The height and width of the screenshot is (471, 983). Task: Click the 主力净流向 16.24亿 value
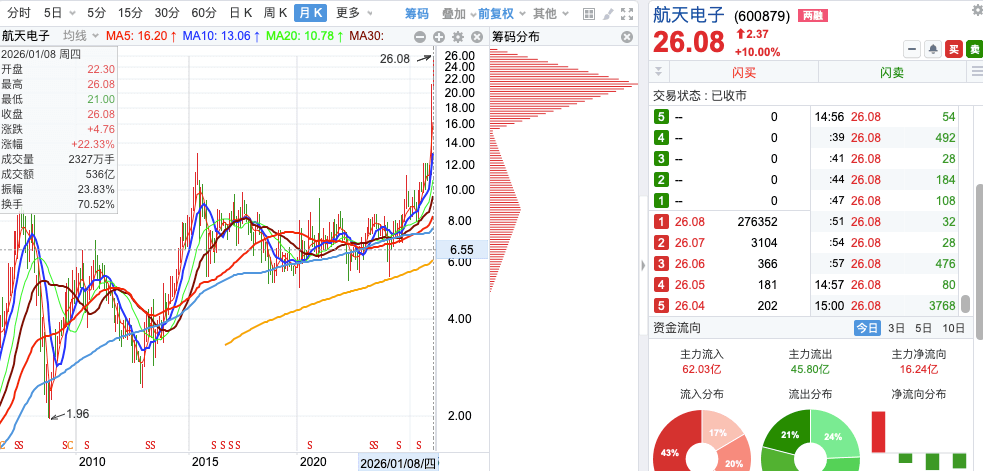point(918,369)
